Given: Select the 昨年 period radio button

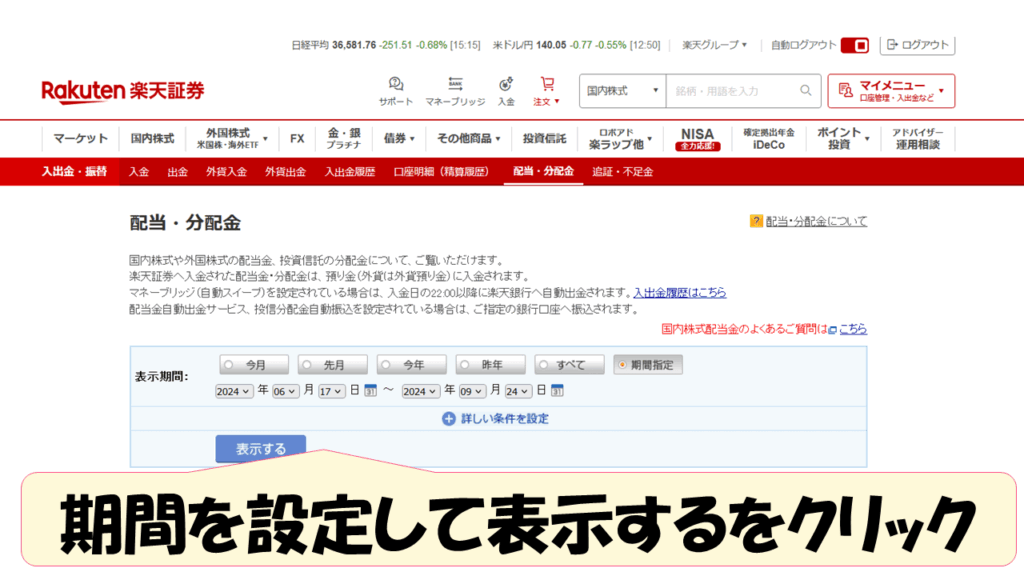Looking at the screenshot, I should (x=464, y=365).
